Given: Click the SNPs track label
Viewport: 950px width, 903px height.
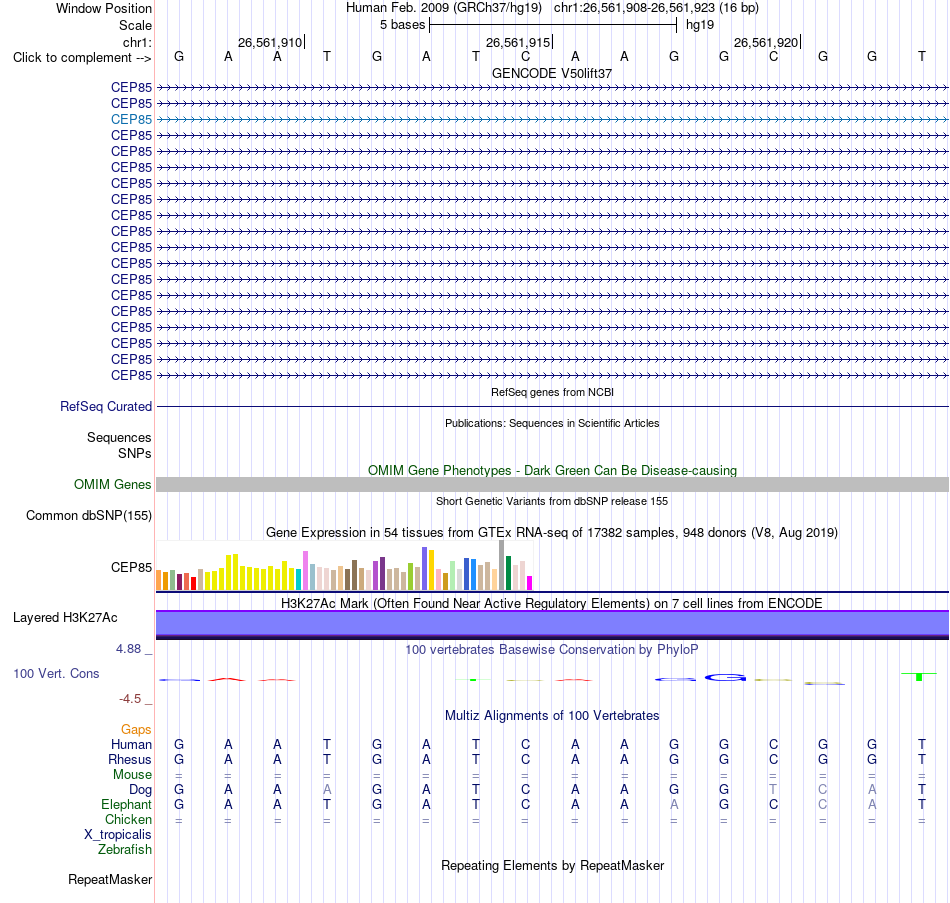Looking at the screenshot, I should coord(135,453).
